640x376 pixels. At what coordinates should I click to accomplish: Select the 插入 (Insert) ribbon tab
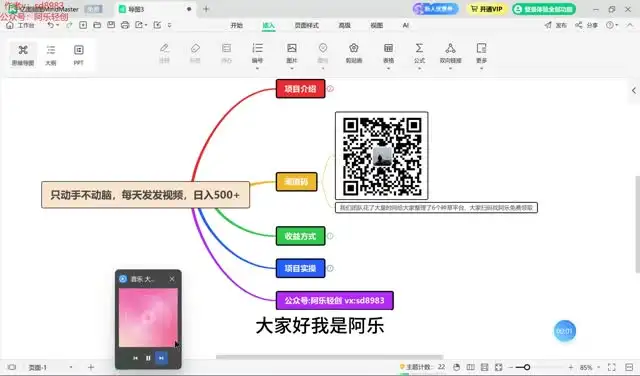point(268,25)
